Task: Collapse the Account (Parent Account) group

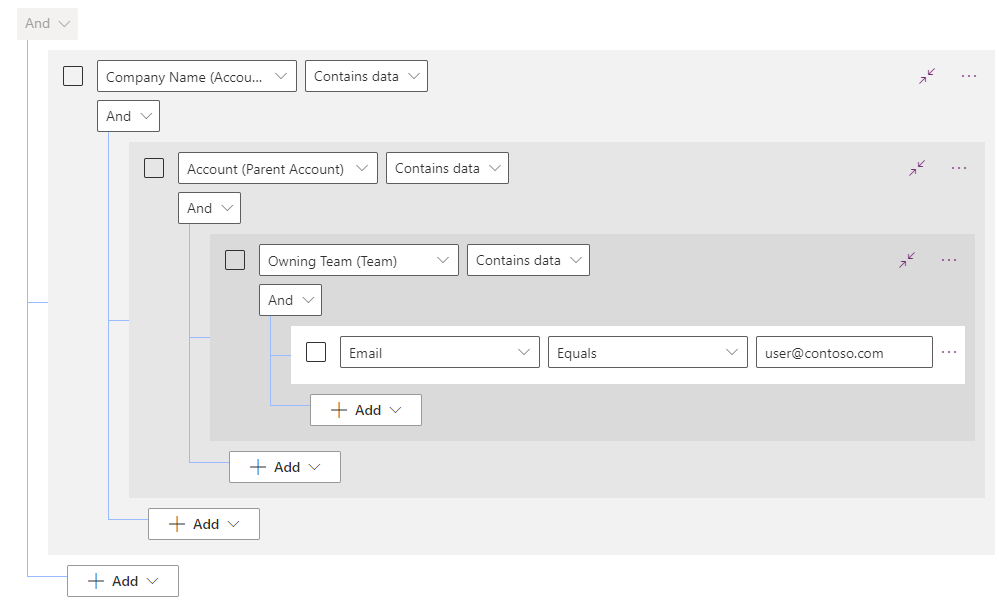Action: tap(915, 167)
